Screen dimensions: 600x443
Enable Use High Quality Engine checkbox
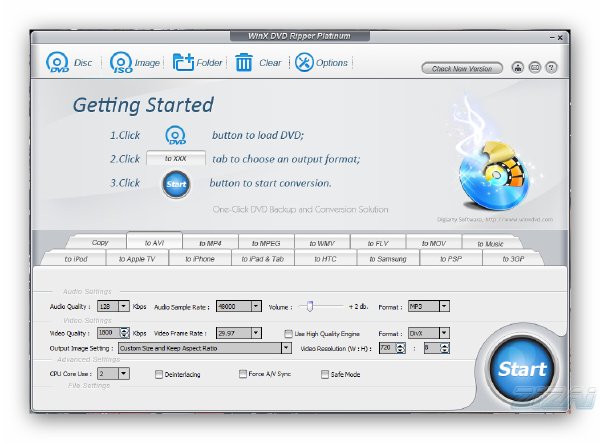[288, 334]
